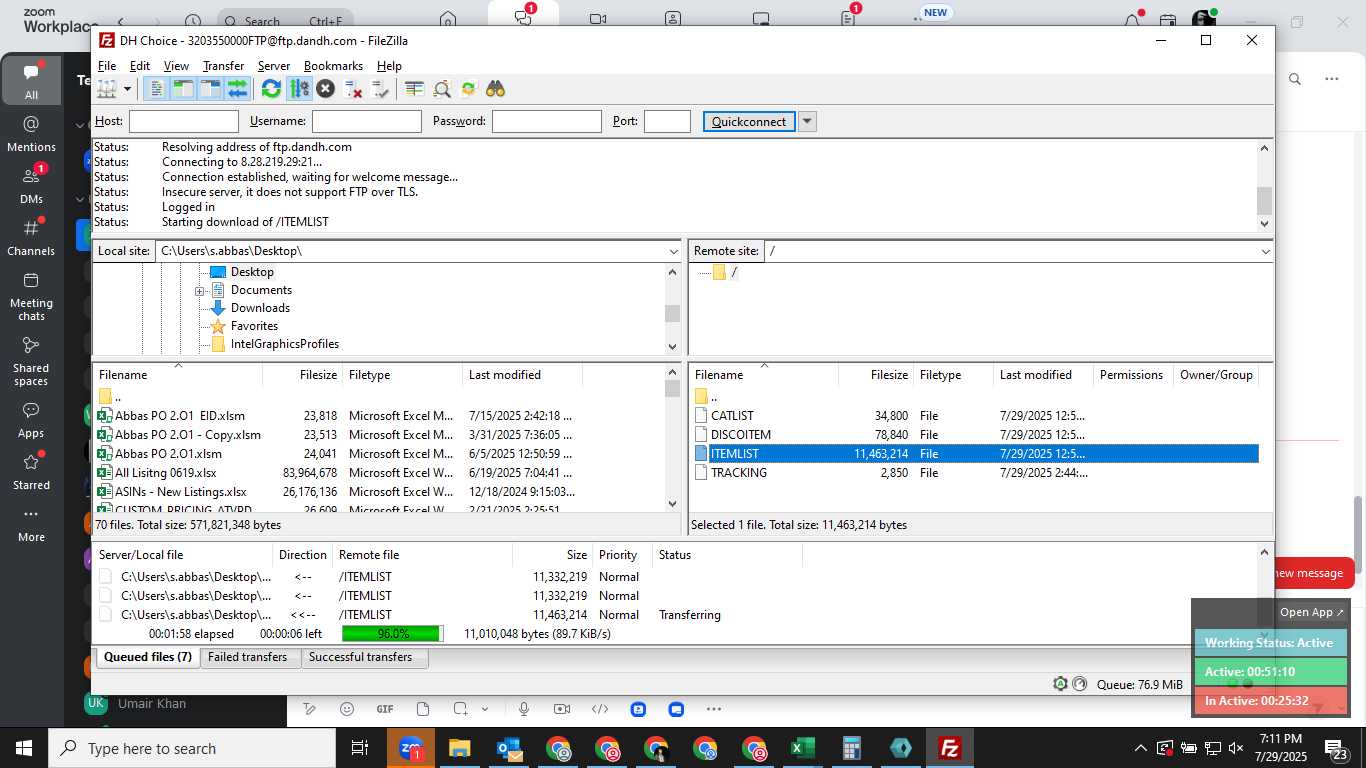Click the Quickconnect button
Image resolution: width=1366 pixels, height=768 pixels.
pos(749,121)
